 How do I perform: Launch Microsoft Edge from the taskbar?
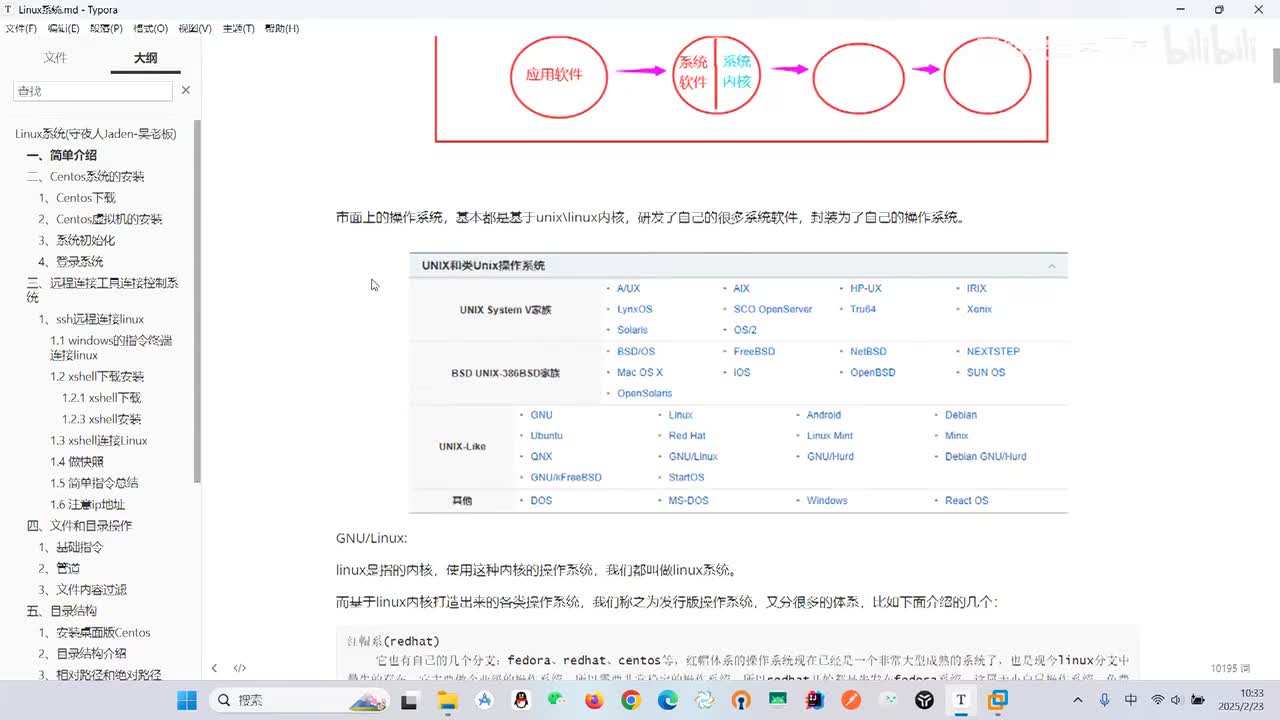(x=668, y=700)
